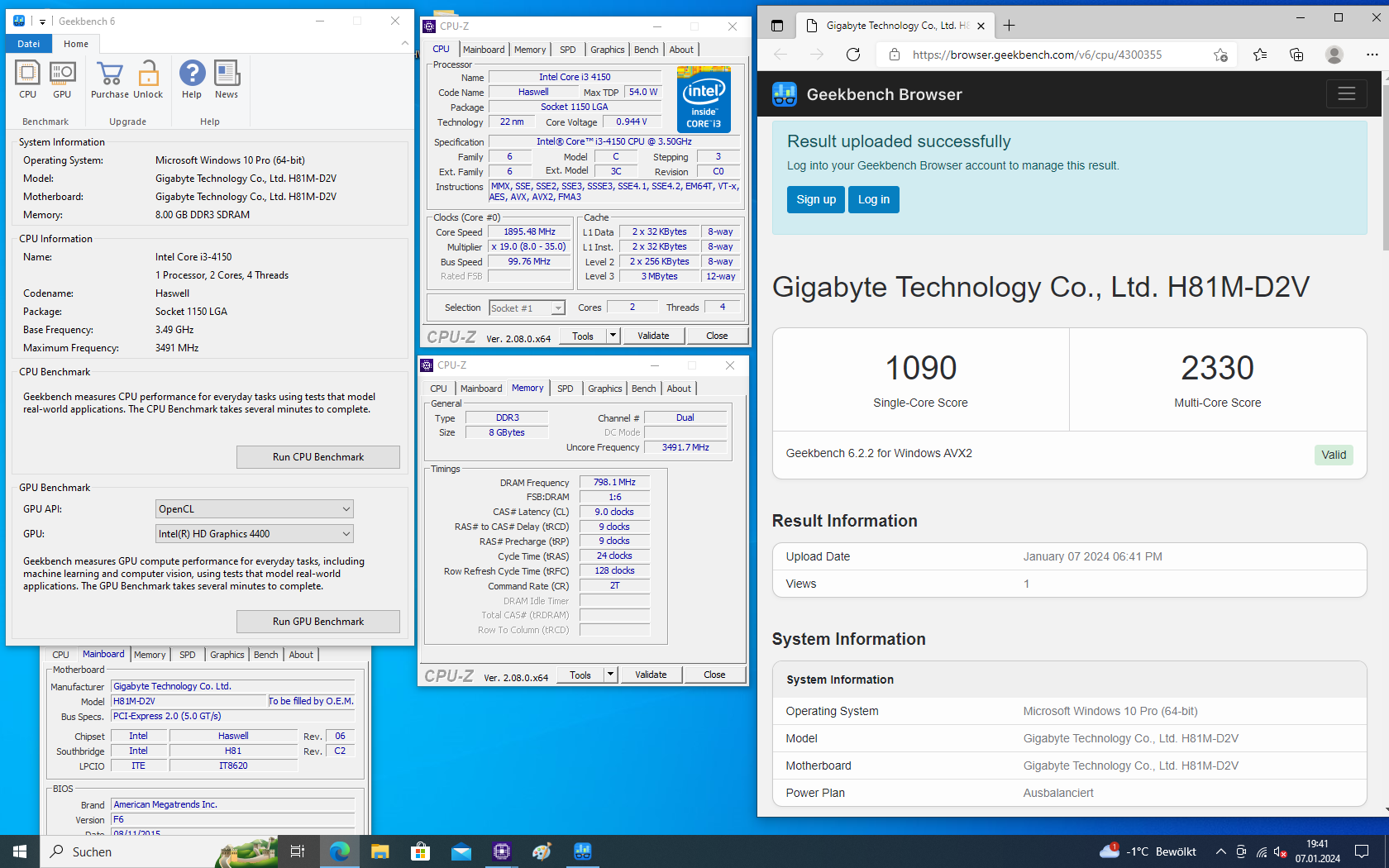Click Validate in lower CPU-Z window

point(651,675)
